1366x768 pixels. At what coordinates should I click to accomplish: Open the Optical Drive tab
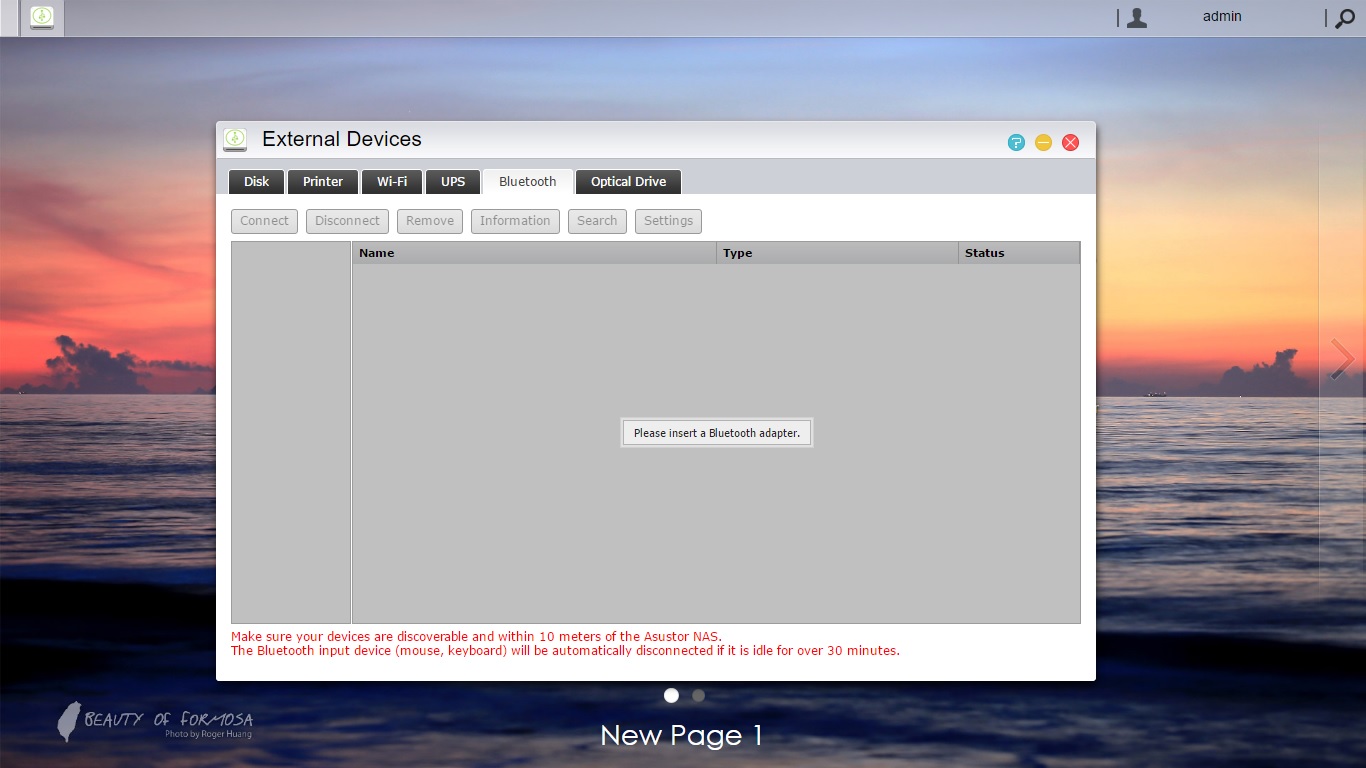click(x=628, y=181)
